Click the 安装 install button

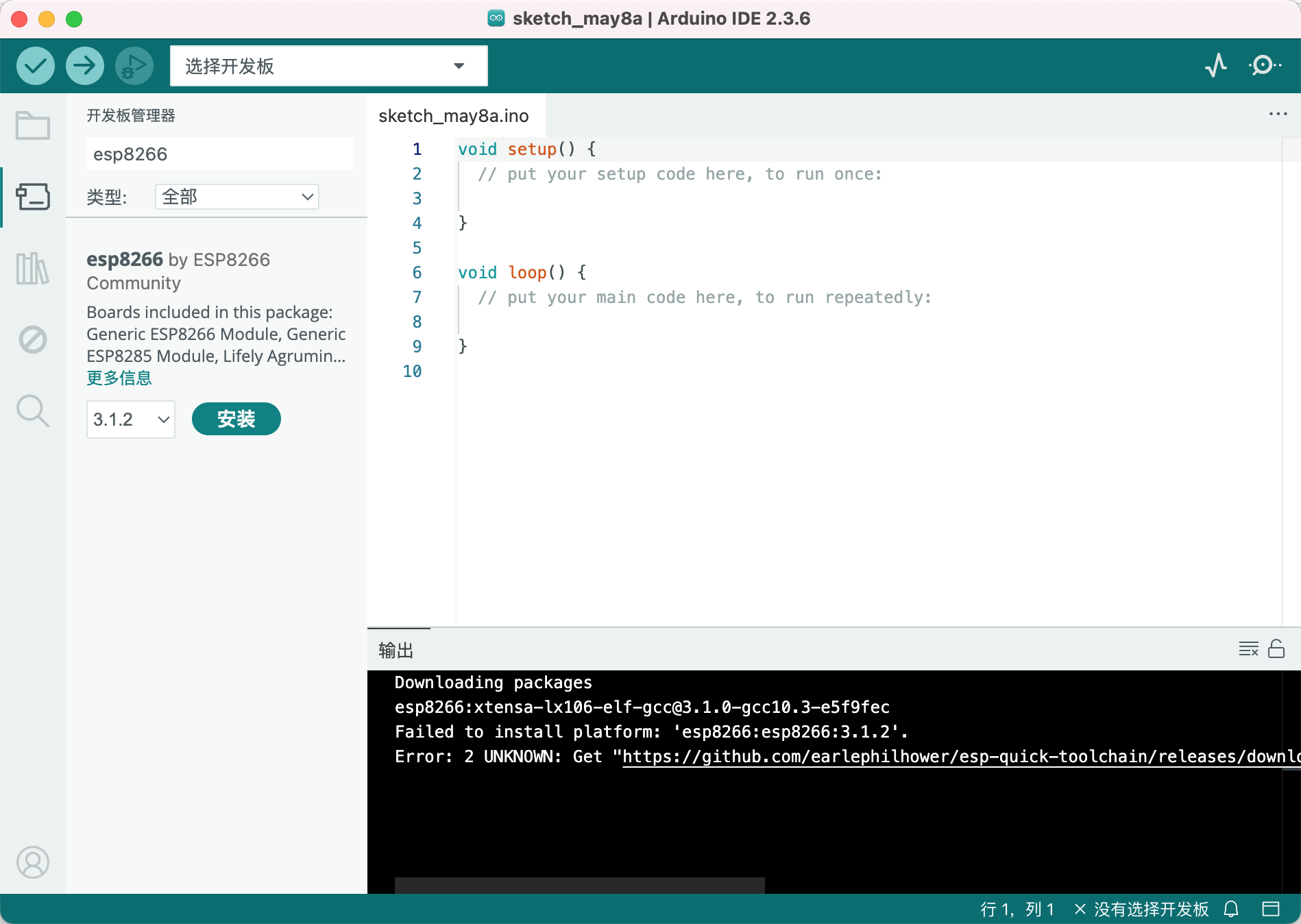pyautogui.click(x=236, y=419)
